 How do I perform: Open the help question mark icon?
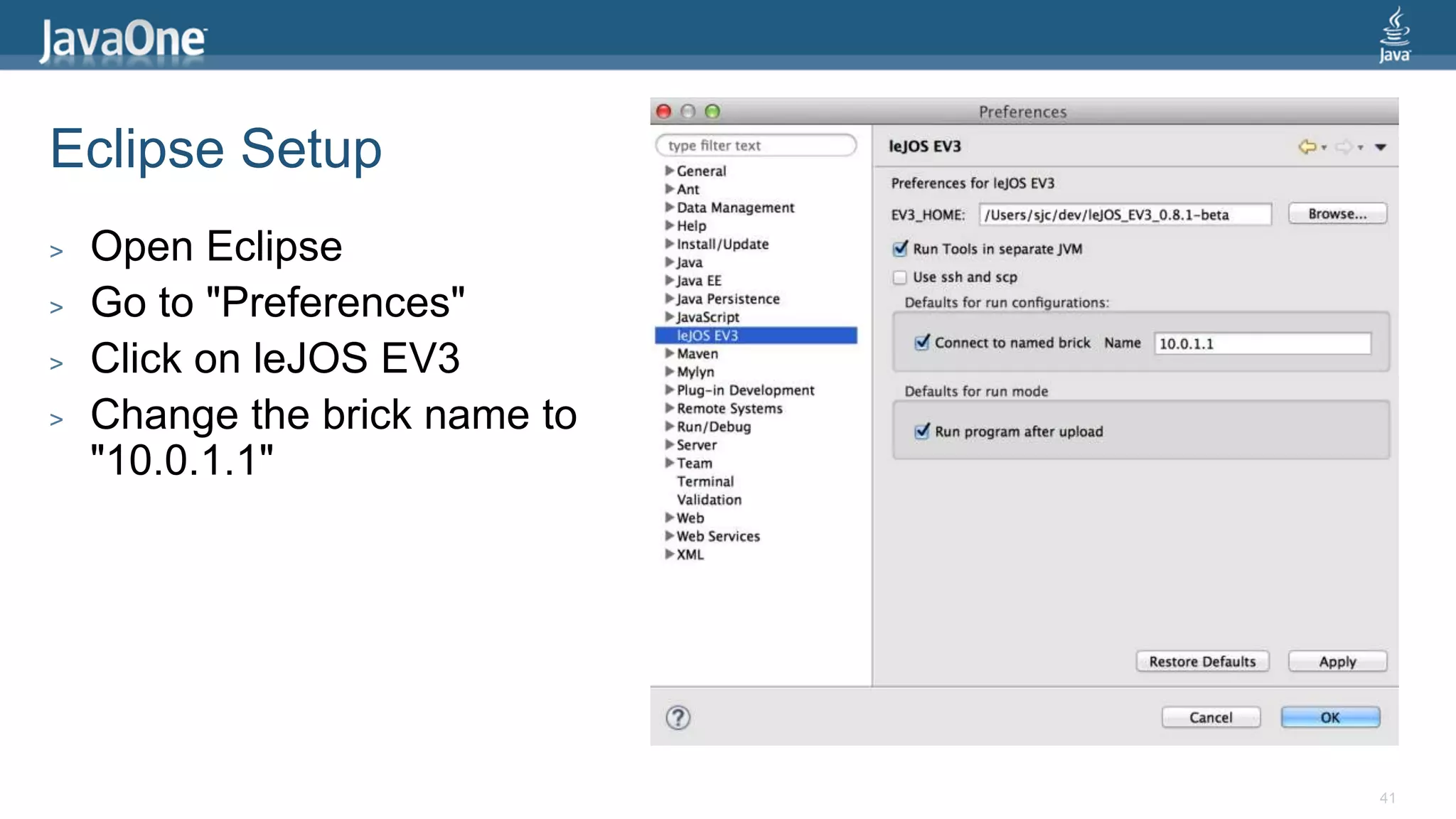678,717
